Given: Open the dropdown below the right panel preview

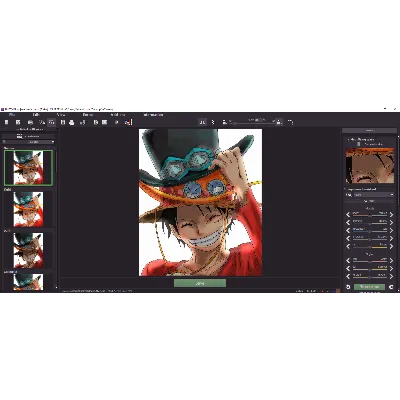Looking at the screenshot, I should (x=373, y=195).
